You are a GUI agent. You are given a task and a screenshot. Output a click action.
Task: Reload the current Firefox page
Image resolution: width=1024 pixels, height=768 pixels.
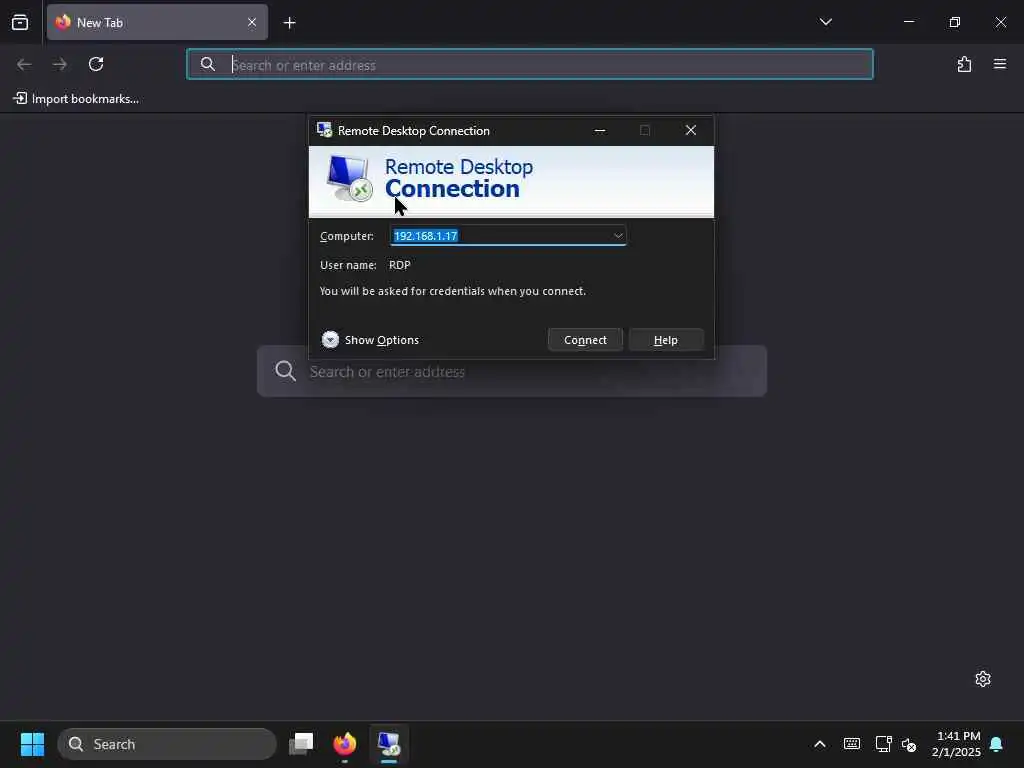coord(96,64)
